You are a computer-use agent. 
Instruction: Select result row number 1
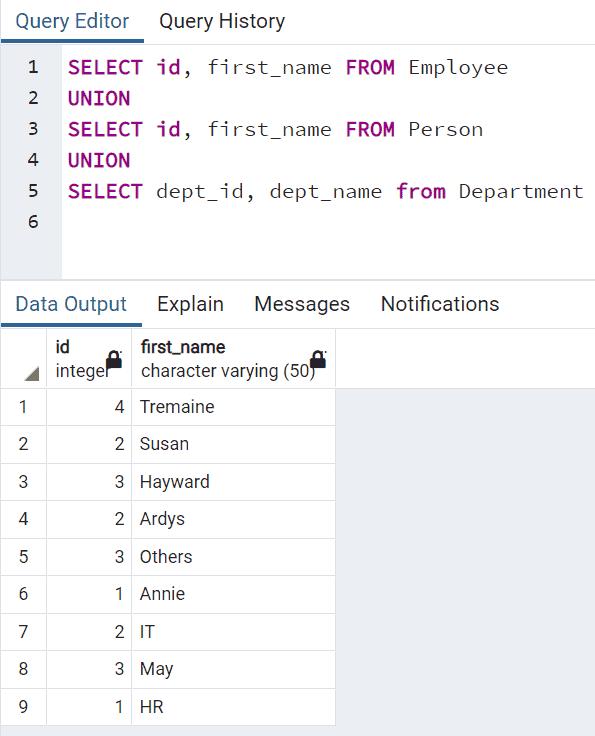pyautogui.click(x=23, y=407)
